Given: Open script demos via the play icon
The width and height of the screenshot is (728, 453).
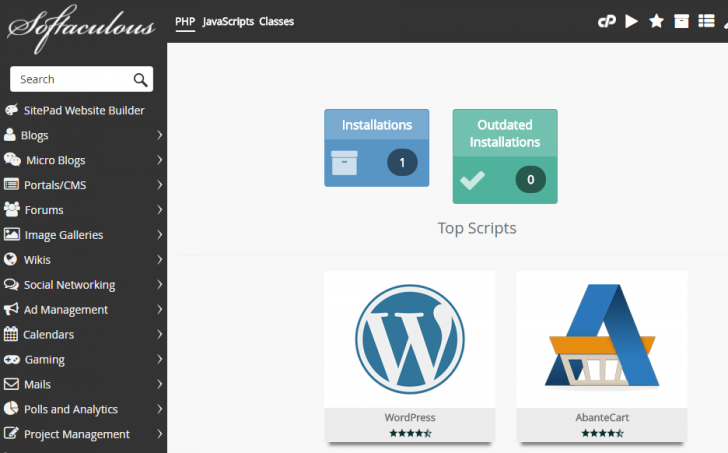Looking at the screenshot, I should pos(631,21).
